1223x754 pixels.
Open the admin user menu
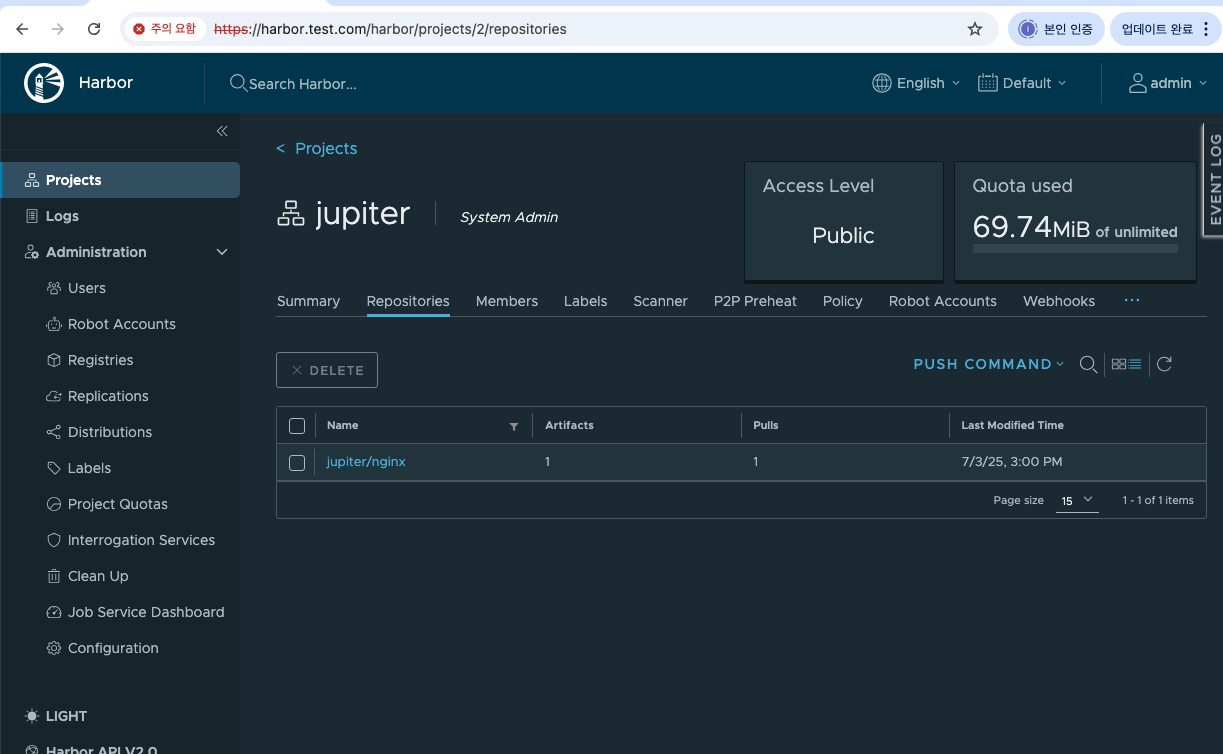[x=1168, y=83]
